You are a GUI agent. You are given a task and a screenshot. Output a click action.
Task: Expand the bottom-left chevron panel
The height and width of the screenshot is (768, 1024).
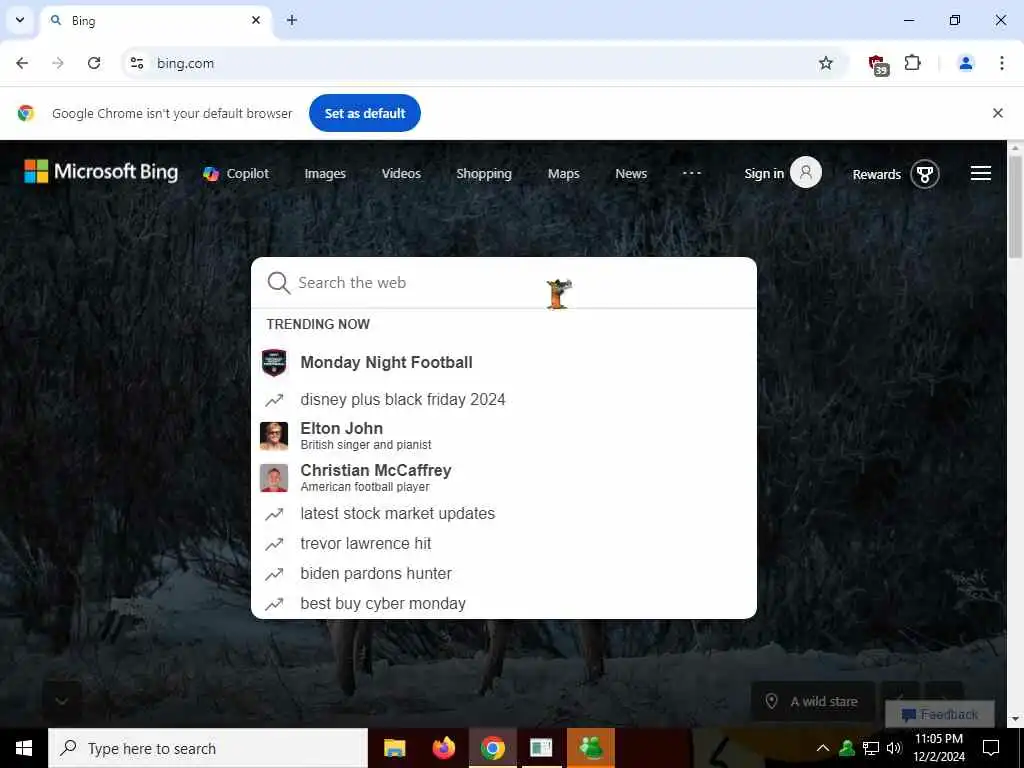click(62, 701)
